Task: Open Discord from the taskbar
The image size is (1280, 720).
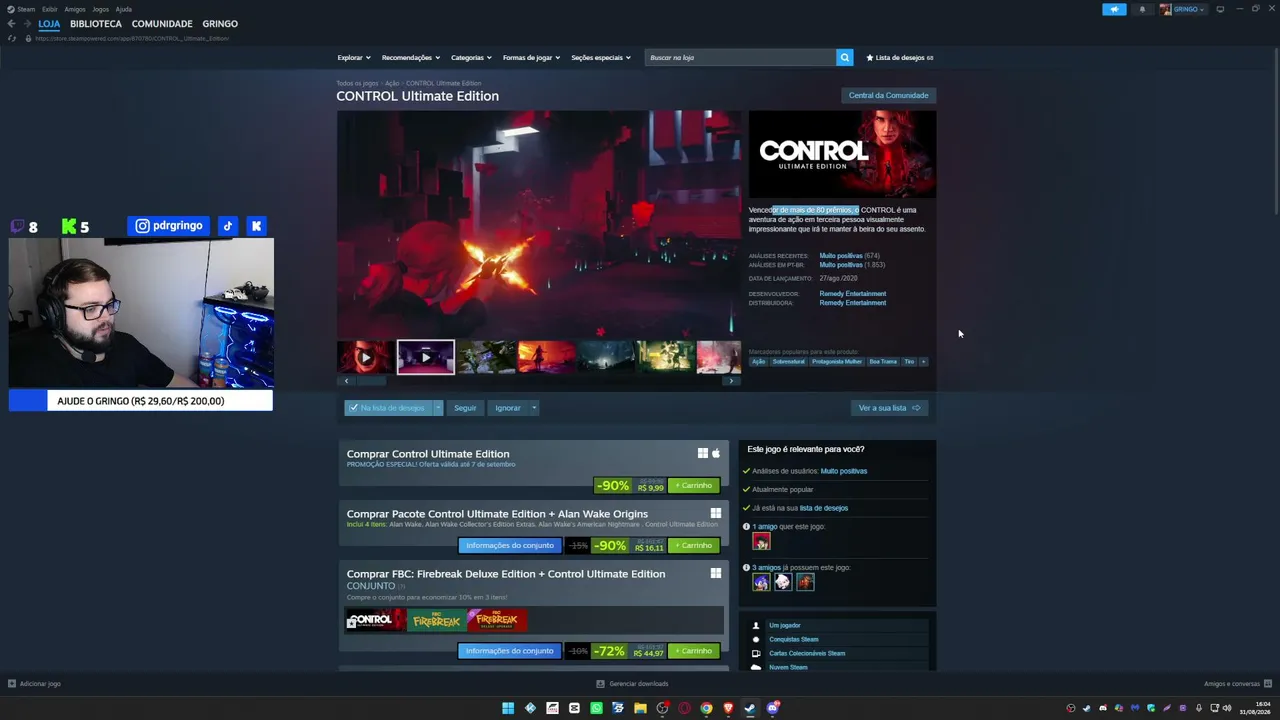Action: (772, 708)
